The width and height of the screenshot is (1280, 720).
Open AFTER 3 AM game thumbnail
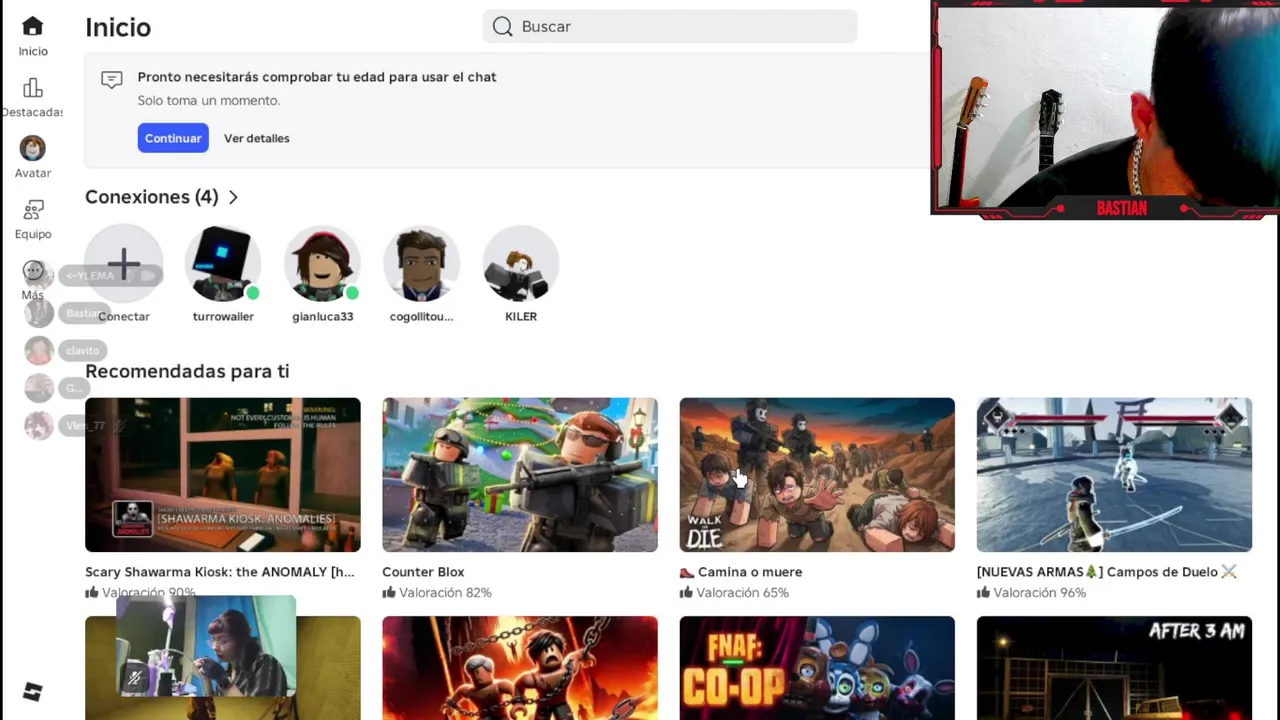pos(1114,668)
